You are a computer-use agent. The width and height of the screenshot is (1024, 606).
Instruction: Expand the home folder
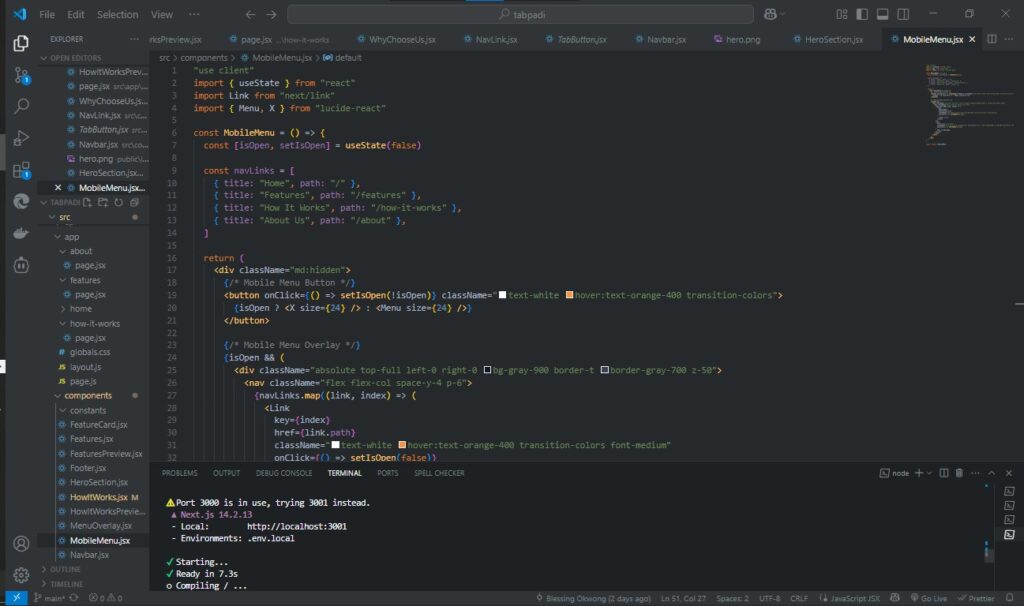coord(63,309)
